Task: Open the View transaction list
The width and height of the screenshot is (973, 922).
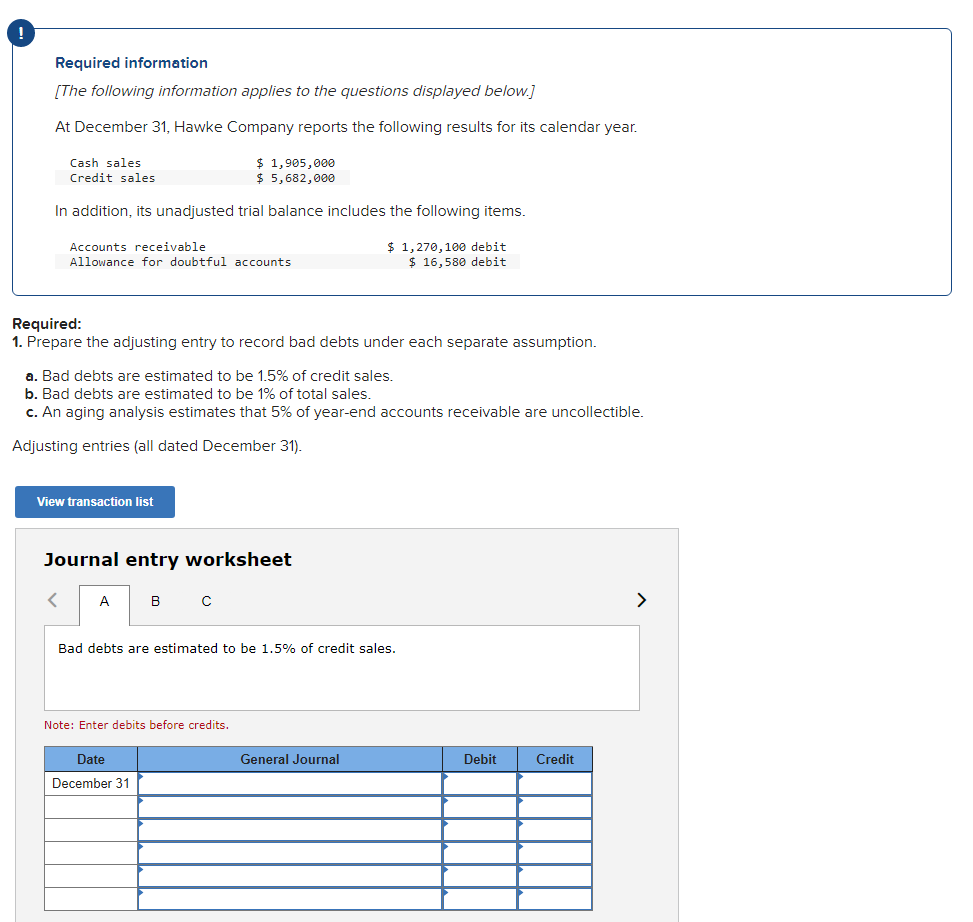Action: pos(95,502)
